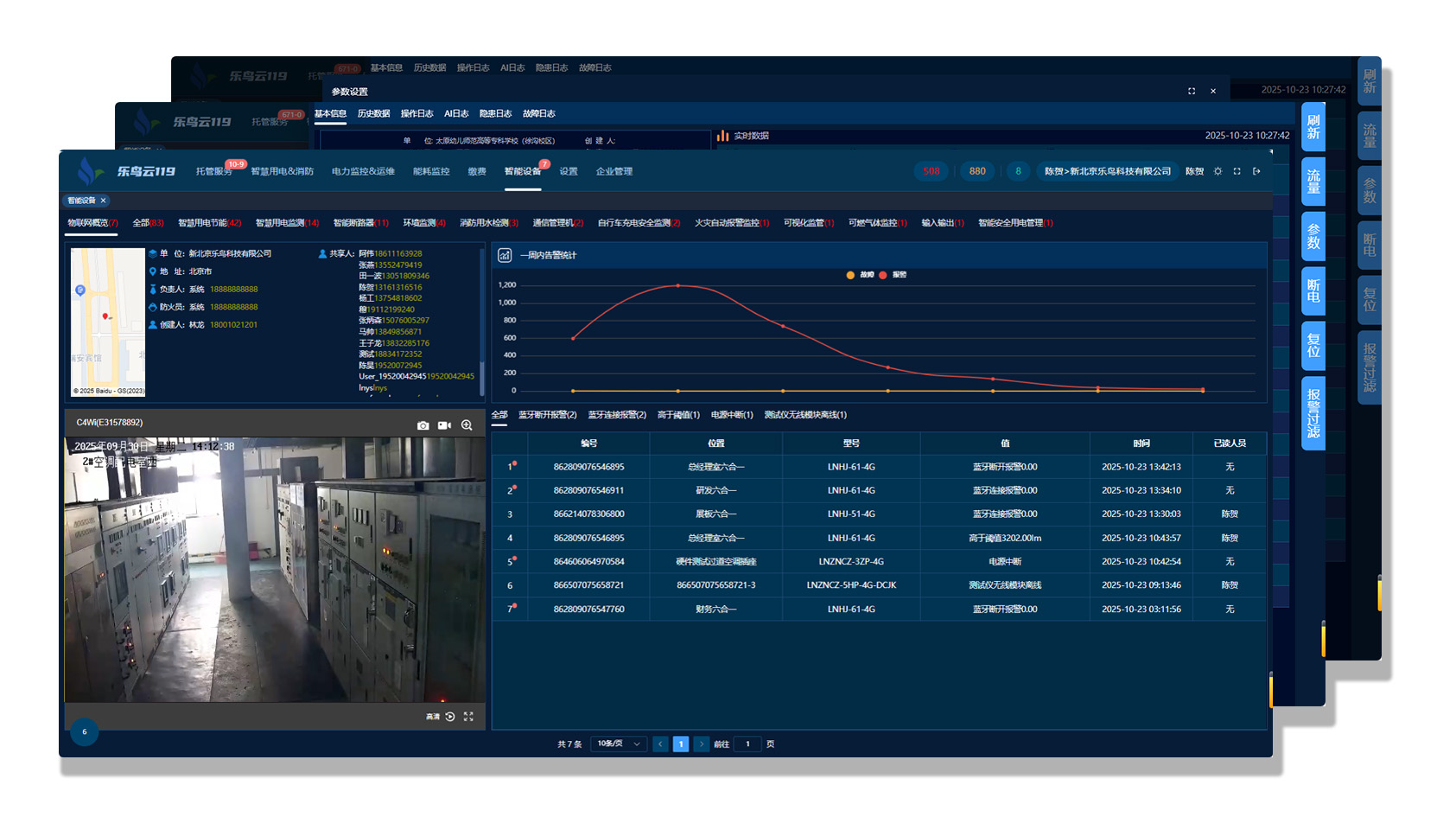Viewport: 1456px width, 817px height.
Task: Expand the video feed to fullscreen
Action: [x=468, y=717]
